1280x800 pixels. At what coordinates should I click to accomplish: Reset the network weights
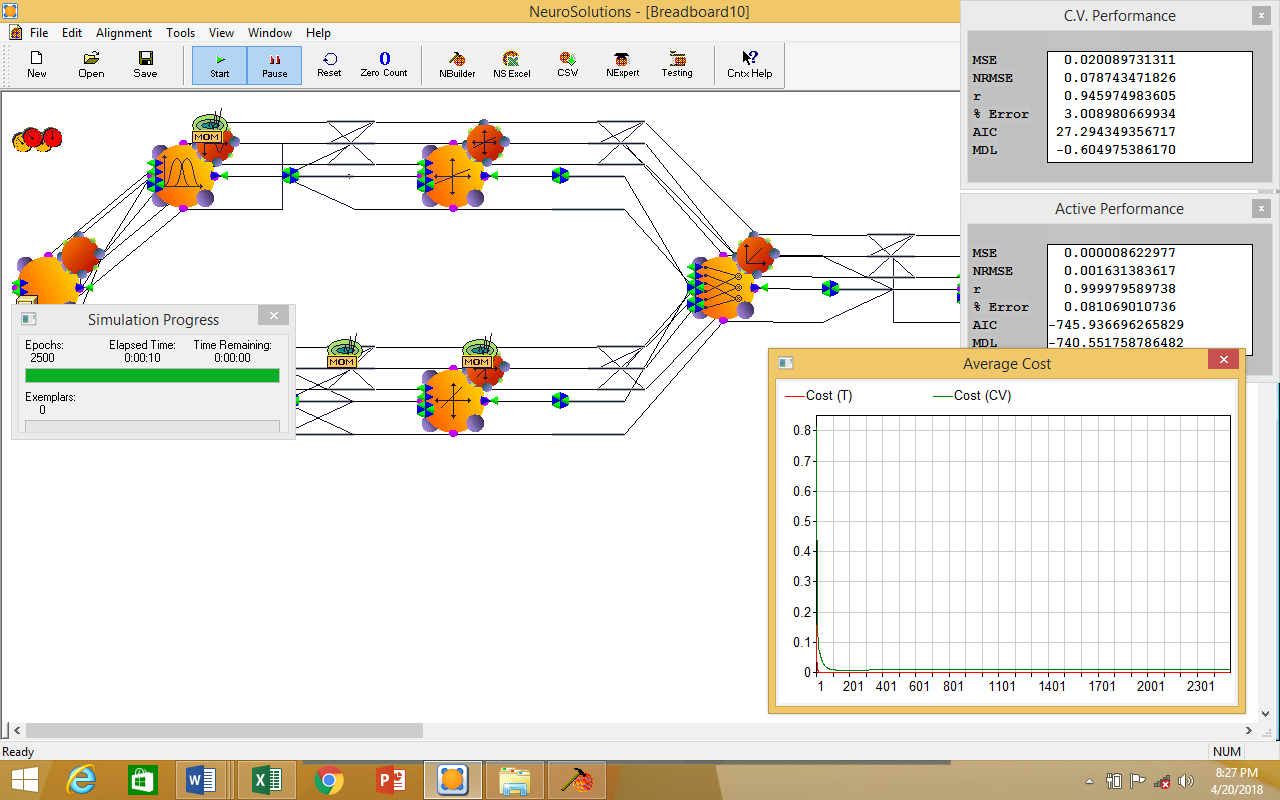(x=329, y=65)
